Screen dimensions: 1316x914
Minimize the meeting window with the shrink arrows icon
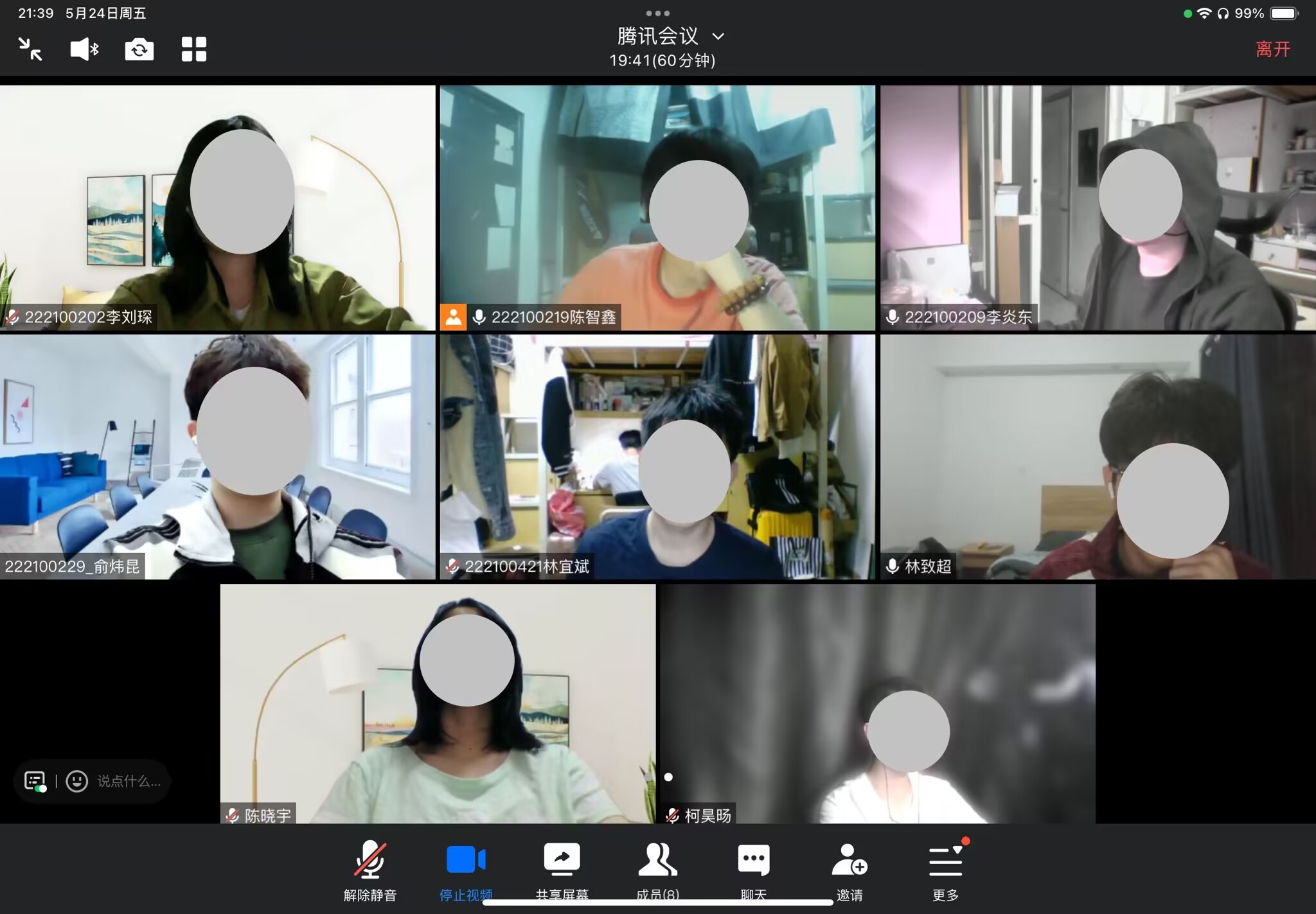tap(30, 49)
